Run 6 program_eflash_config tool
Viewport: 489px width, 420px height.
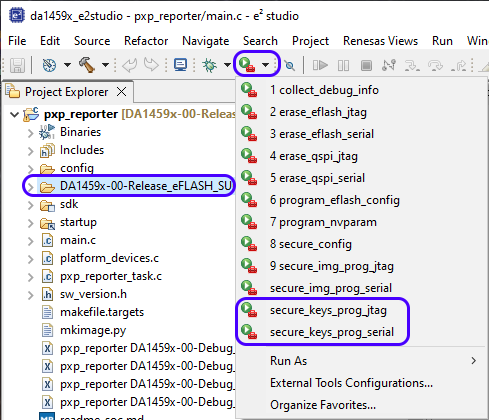tap(362, 200)
